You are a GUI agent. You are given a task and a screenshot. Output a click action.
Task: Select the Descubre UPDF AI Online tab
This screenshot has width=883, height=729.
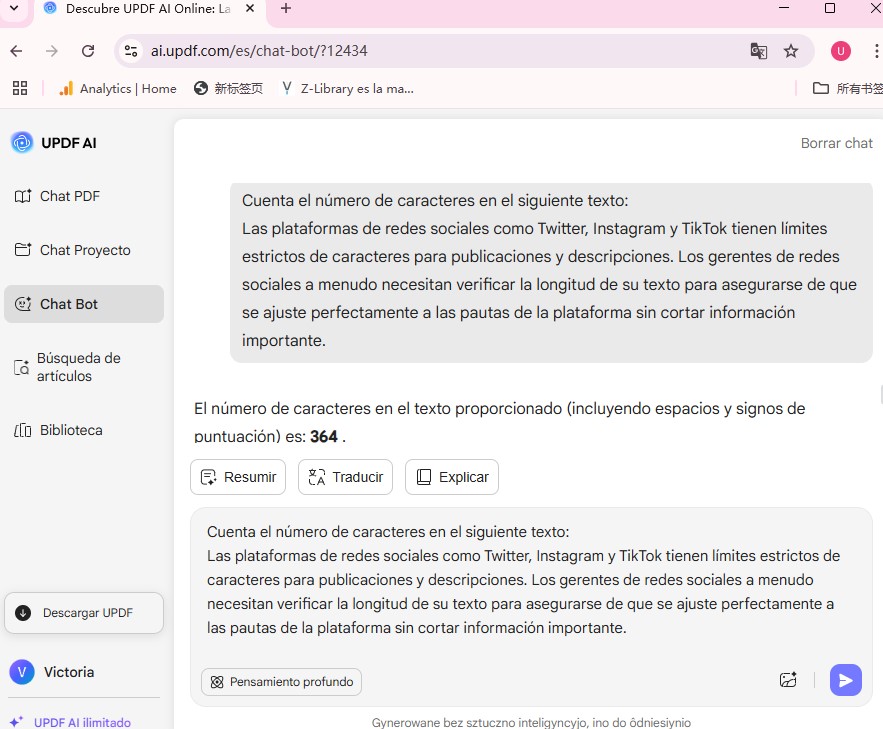tap(149, 9)
